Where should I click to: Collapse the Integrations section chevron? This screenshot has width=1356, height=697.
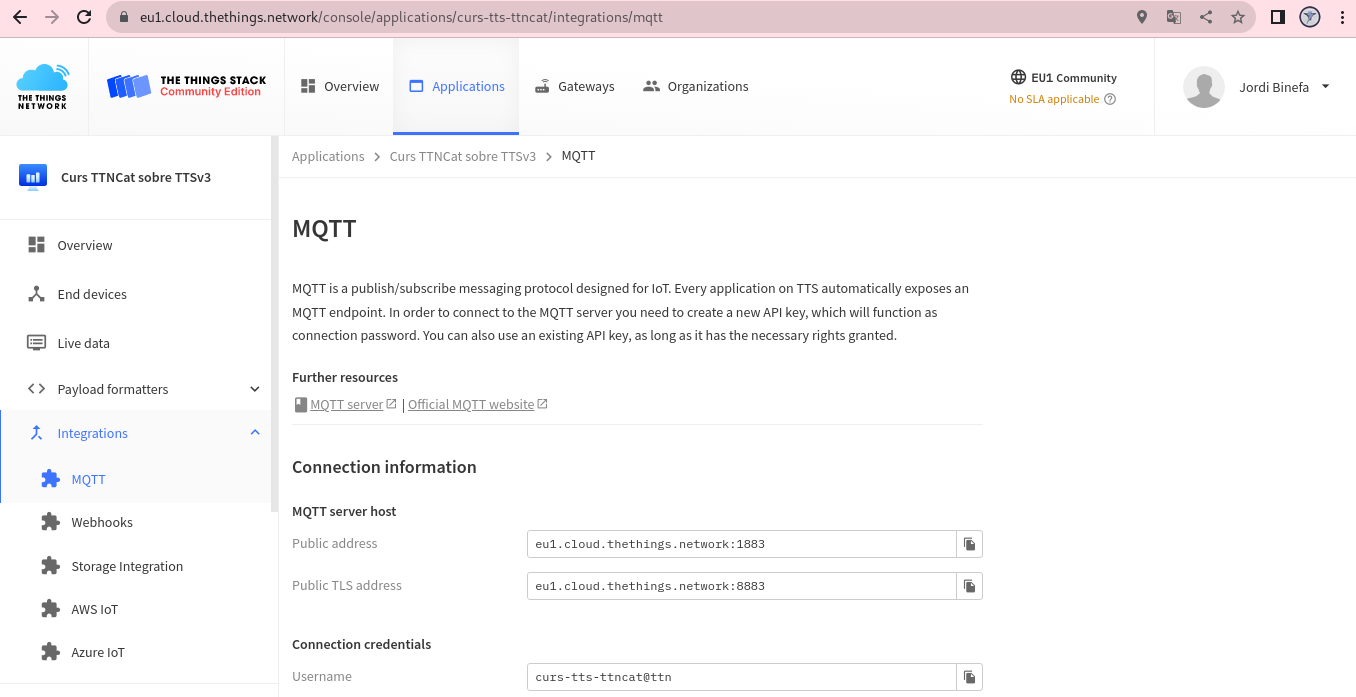255,433
